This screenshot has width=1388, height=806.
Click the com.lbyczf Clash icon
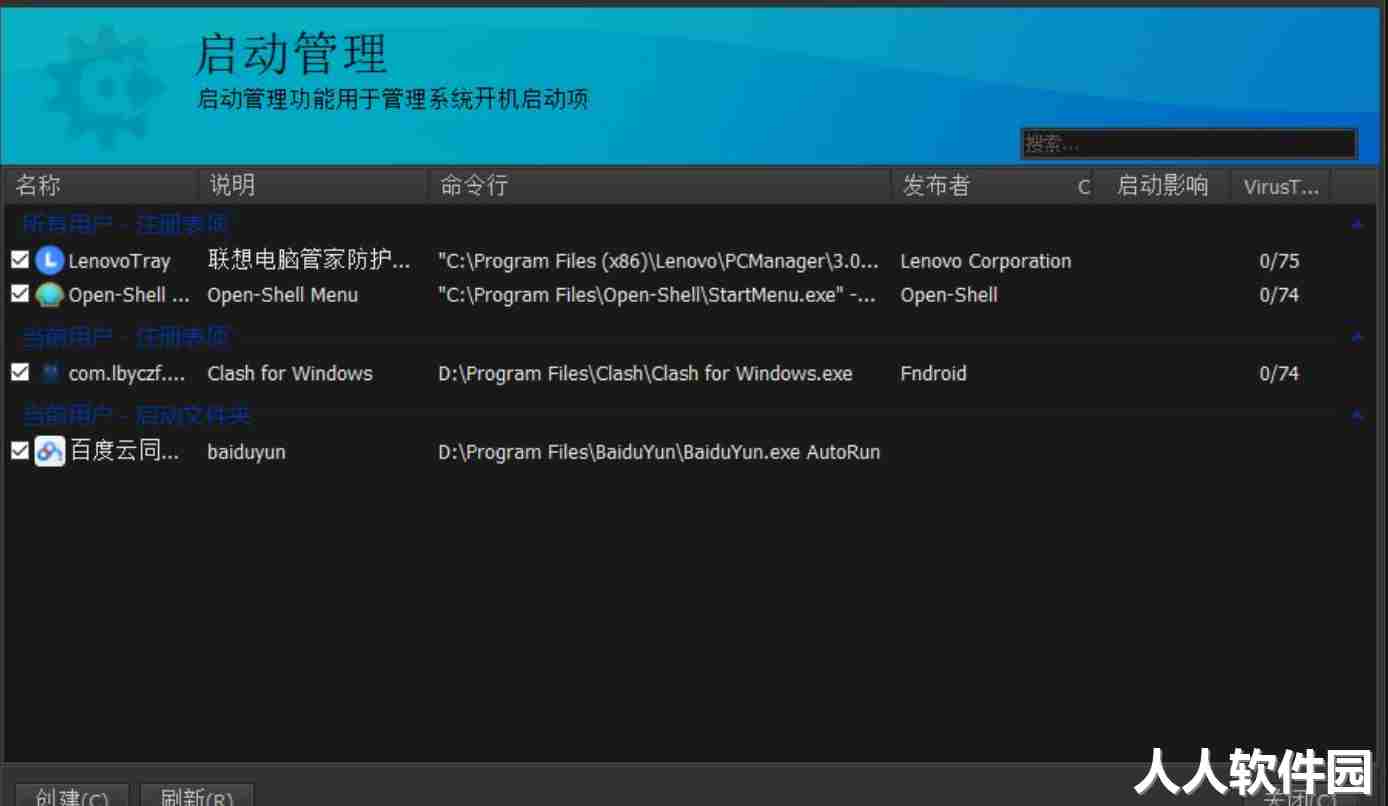coord(49,373)
